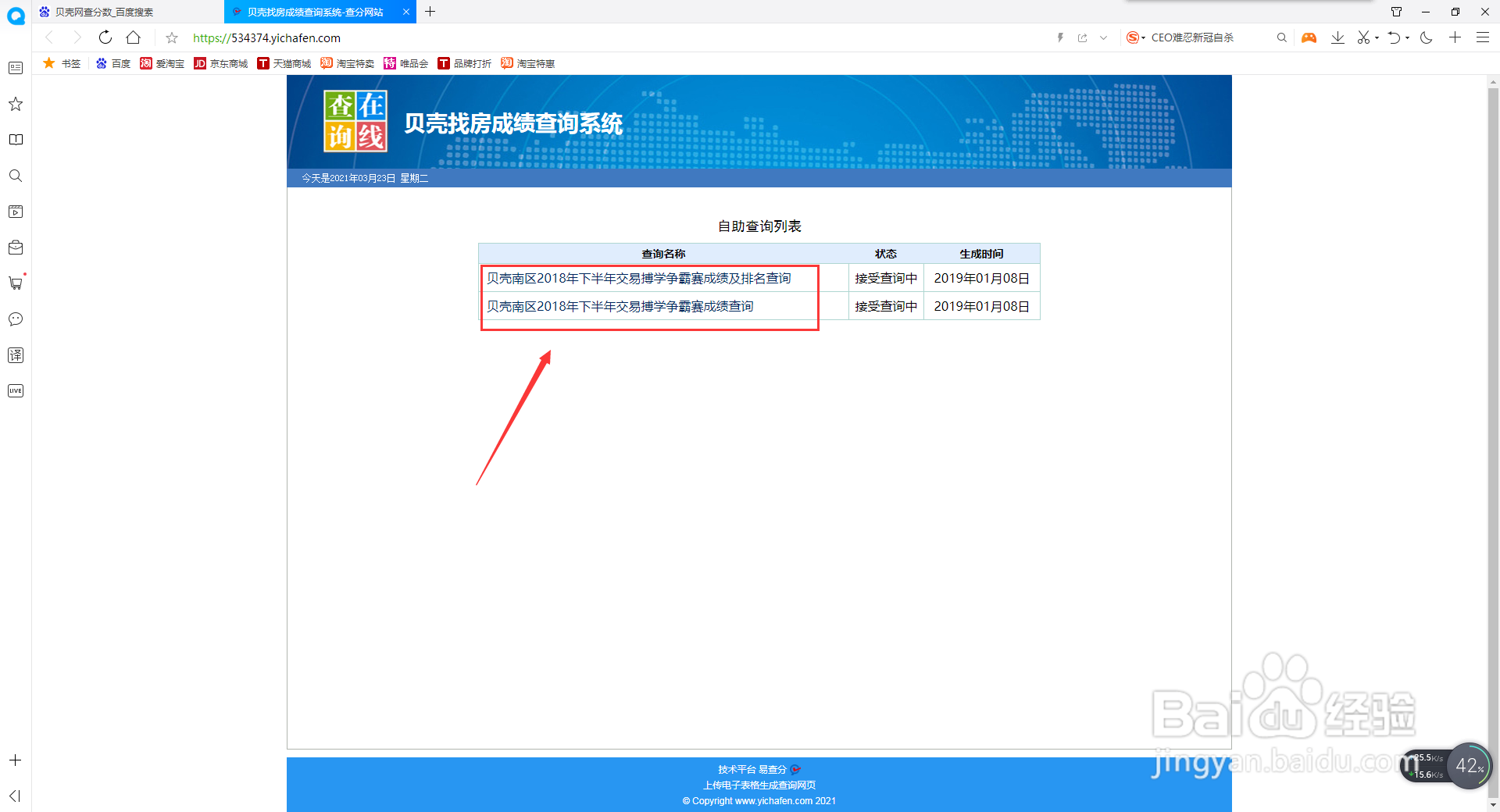1500x812 pixels.
Task: Open the video sidebar icon
Action: [x=16, y=212]
